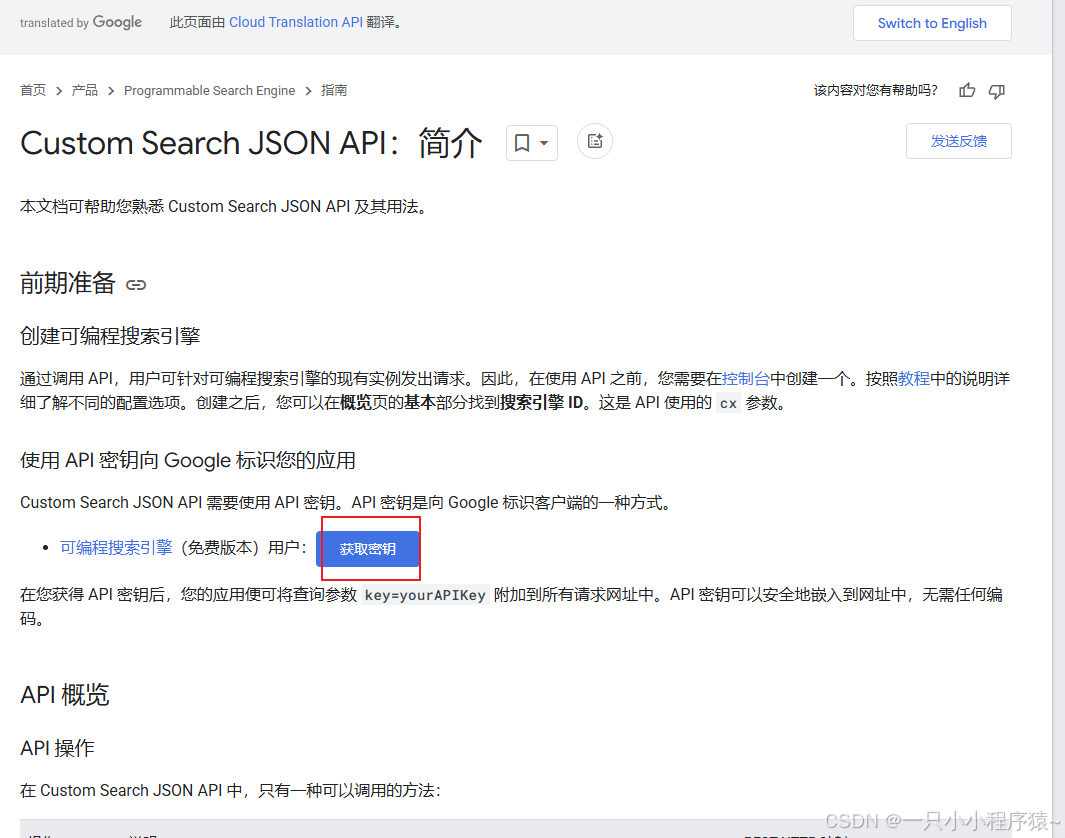The height and width of the screenshot is (838, 1065).
Task: Click the blue 获取密钥 button
Action: pyautogui.click(x=367, y=549)
